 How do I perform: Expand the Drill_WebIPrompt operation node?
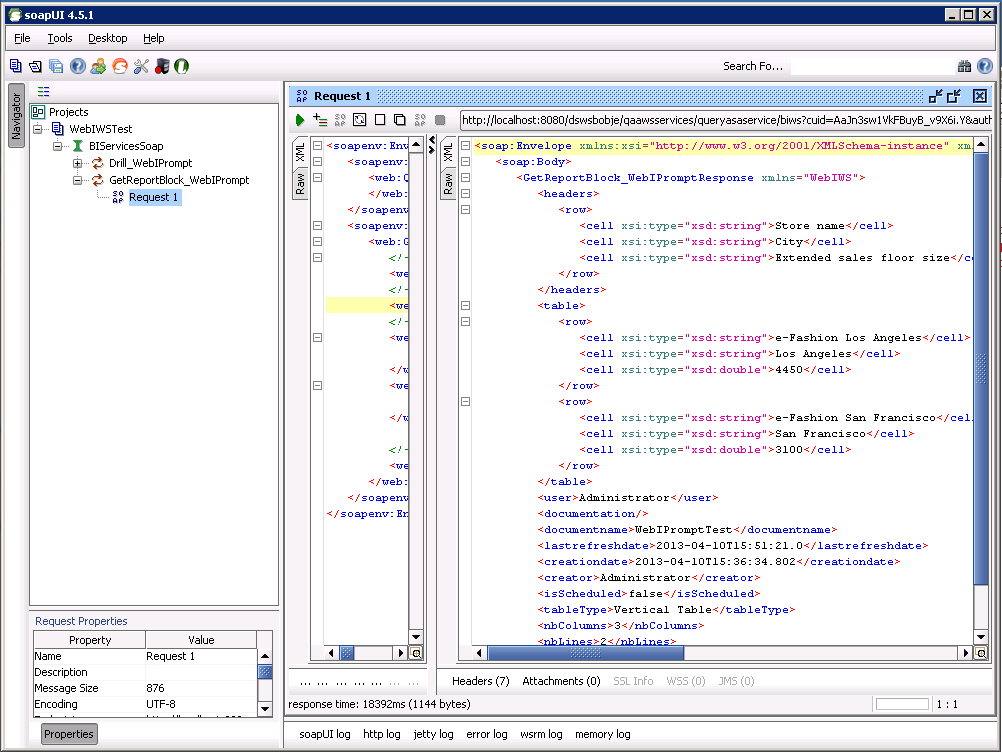(x=77, y=164)
